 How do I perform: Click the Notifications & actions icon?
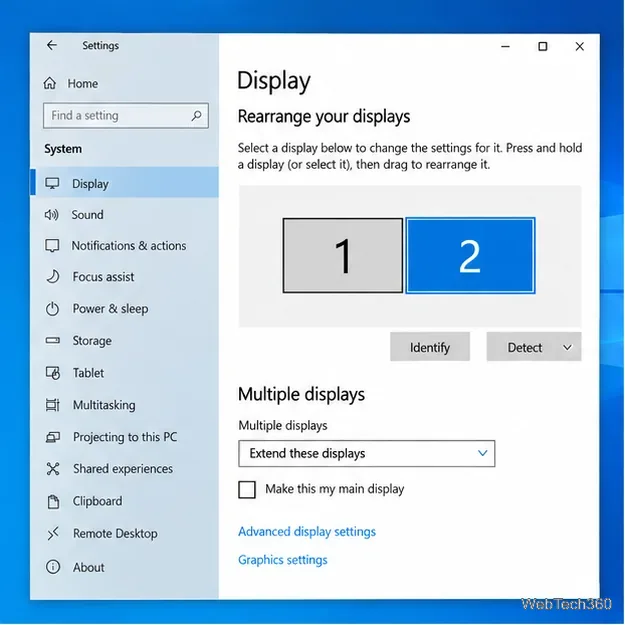[x=52, y=246]
